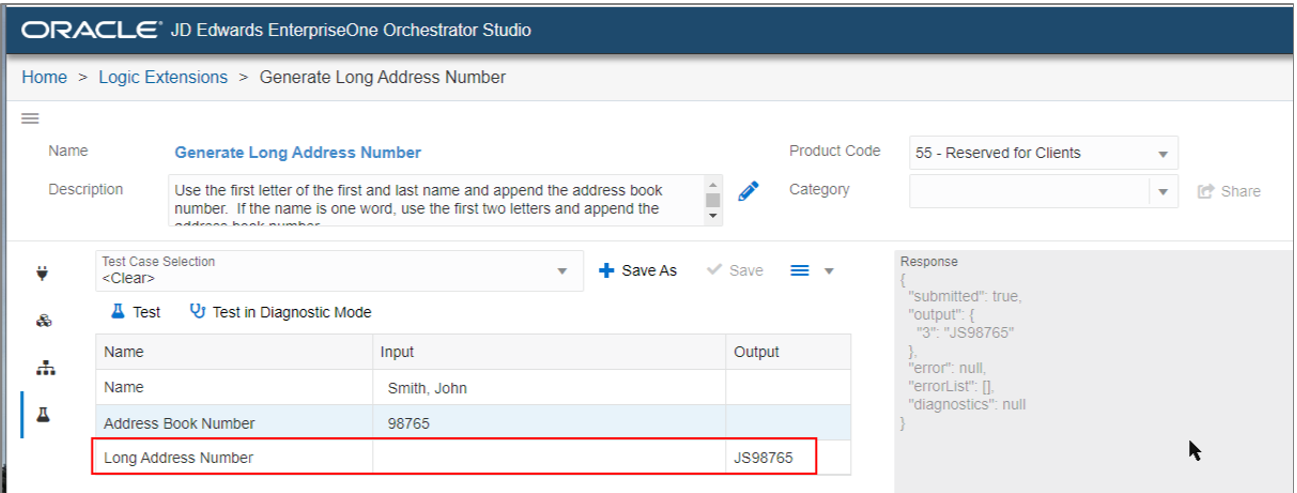Go to Home in the breadcrumb
This screenshot has height=493, width=1297.
click(44, 77)
